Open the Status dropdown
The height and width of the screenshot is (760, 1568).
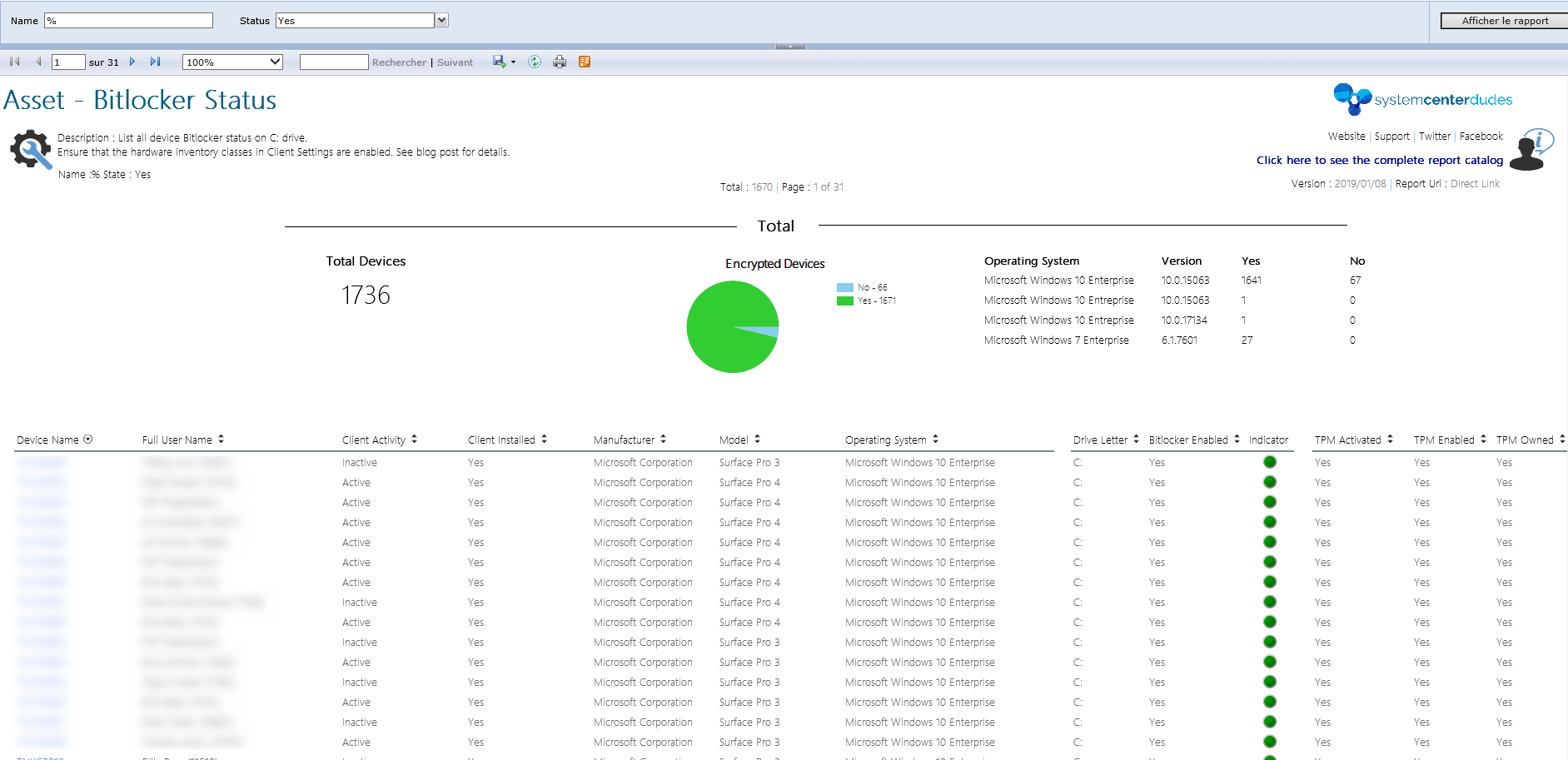pyautogui.click(x=441, y=20)
